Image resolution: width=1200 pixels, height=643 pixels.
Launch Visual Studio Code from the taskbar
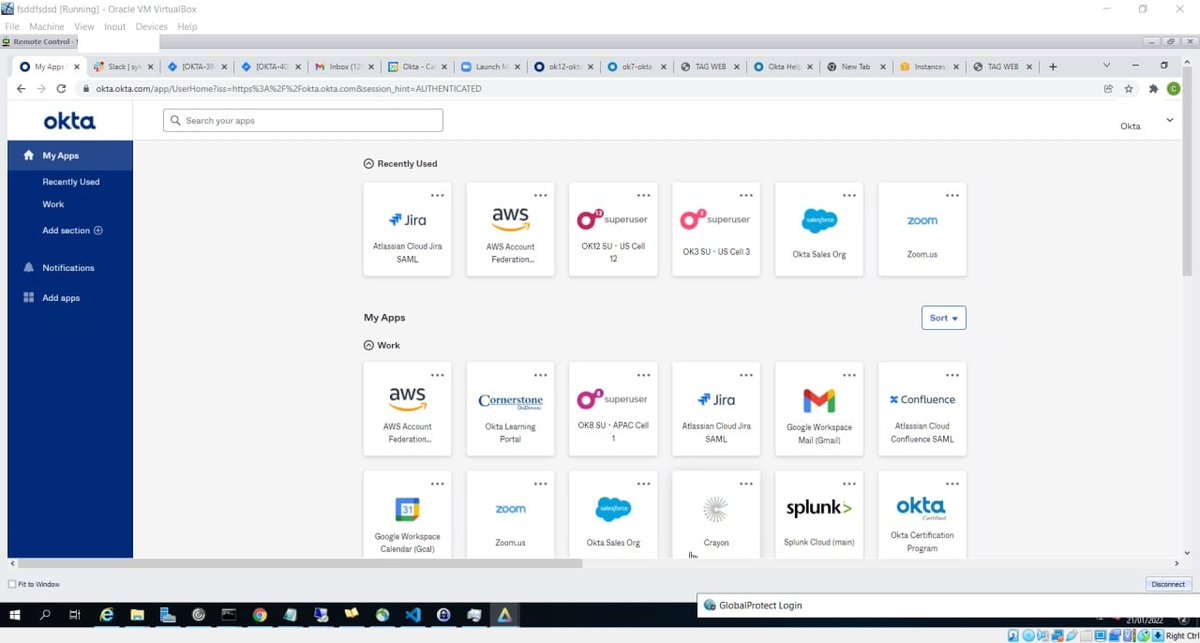[412, 614]
